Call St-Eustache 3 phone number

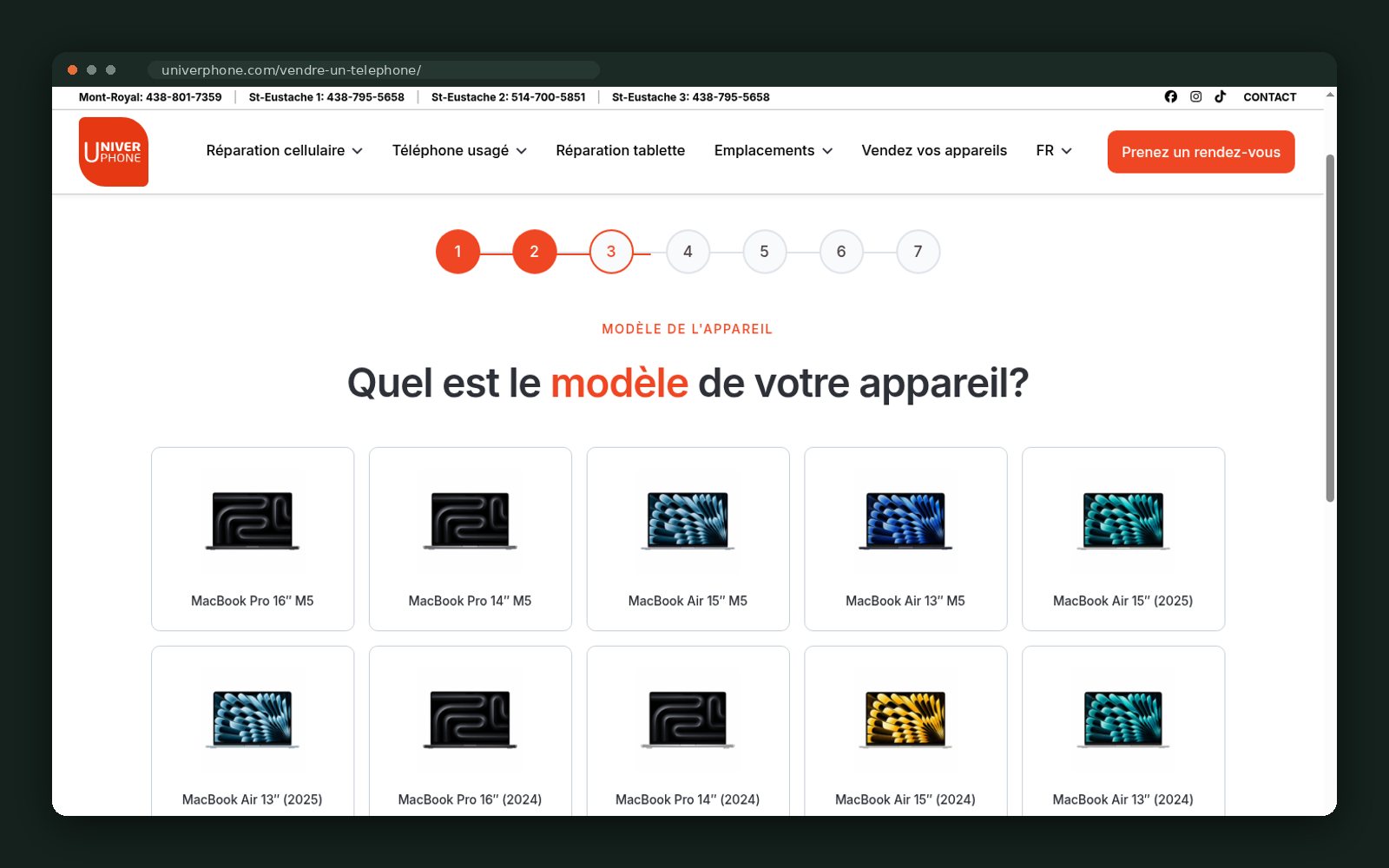pyautogui.click(x=691, y=97)
